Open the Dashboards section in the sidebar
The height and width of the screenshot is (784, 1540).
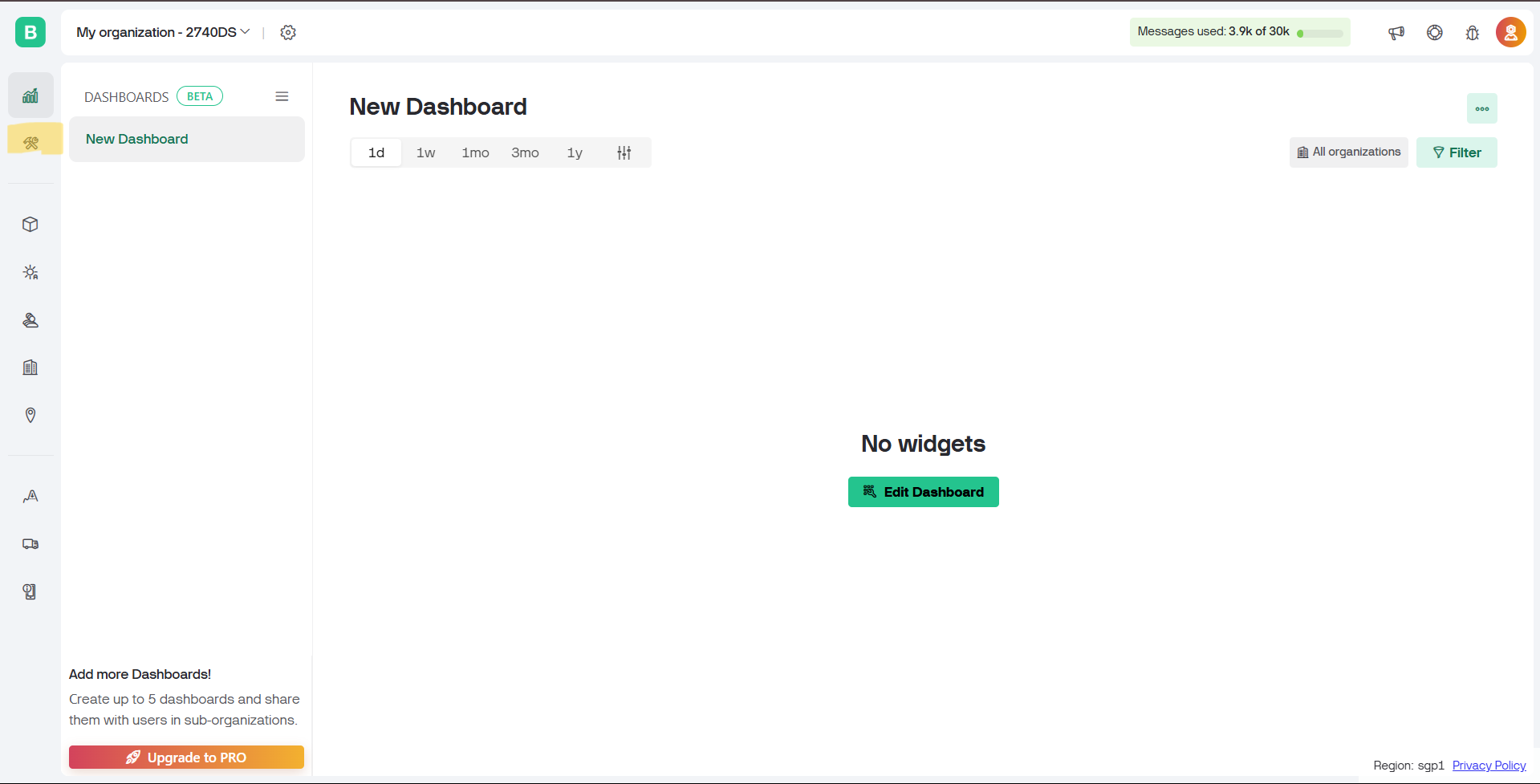[x=30, y=95]
